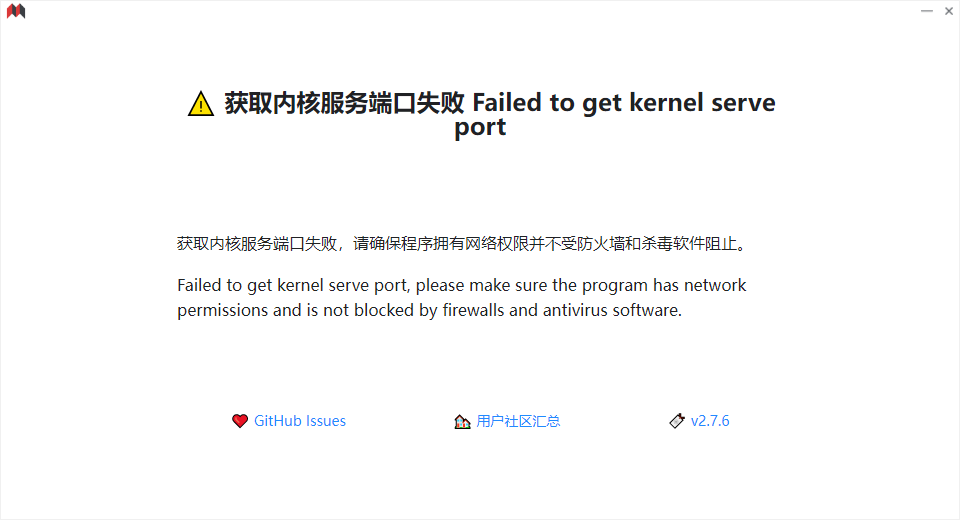Close the kernel port error window
The width and height of the screenshot is (960, 520).
(948, 11)
